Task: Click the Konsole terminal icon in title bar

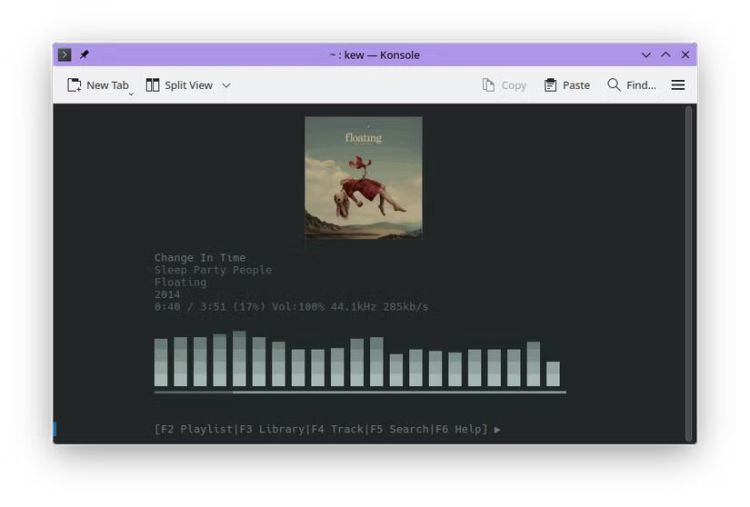Action: 65,55
